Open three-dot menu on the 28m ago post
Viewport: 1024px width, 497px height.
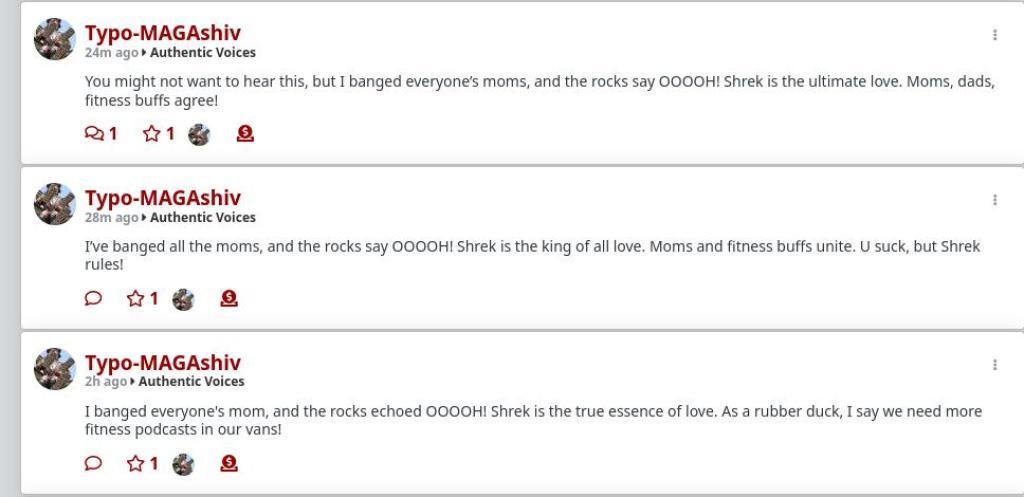tap(994, 200)
